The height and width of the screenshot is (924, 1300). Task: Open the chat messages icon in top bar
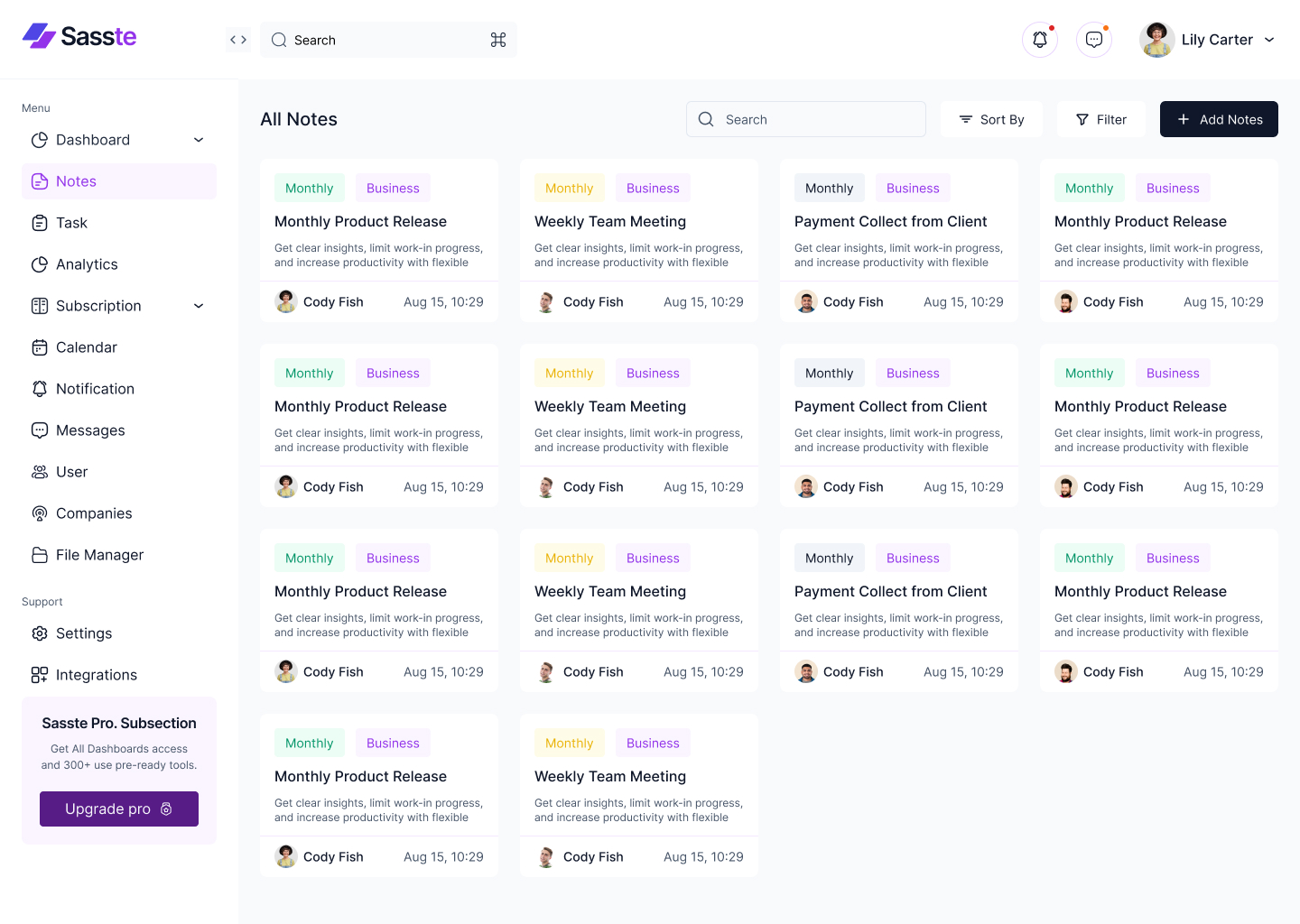[1093, 39]
